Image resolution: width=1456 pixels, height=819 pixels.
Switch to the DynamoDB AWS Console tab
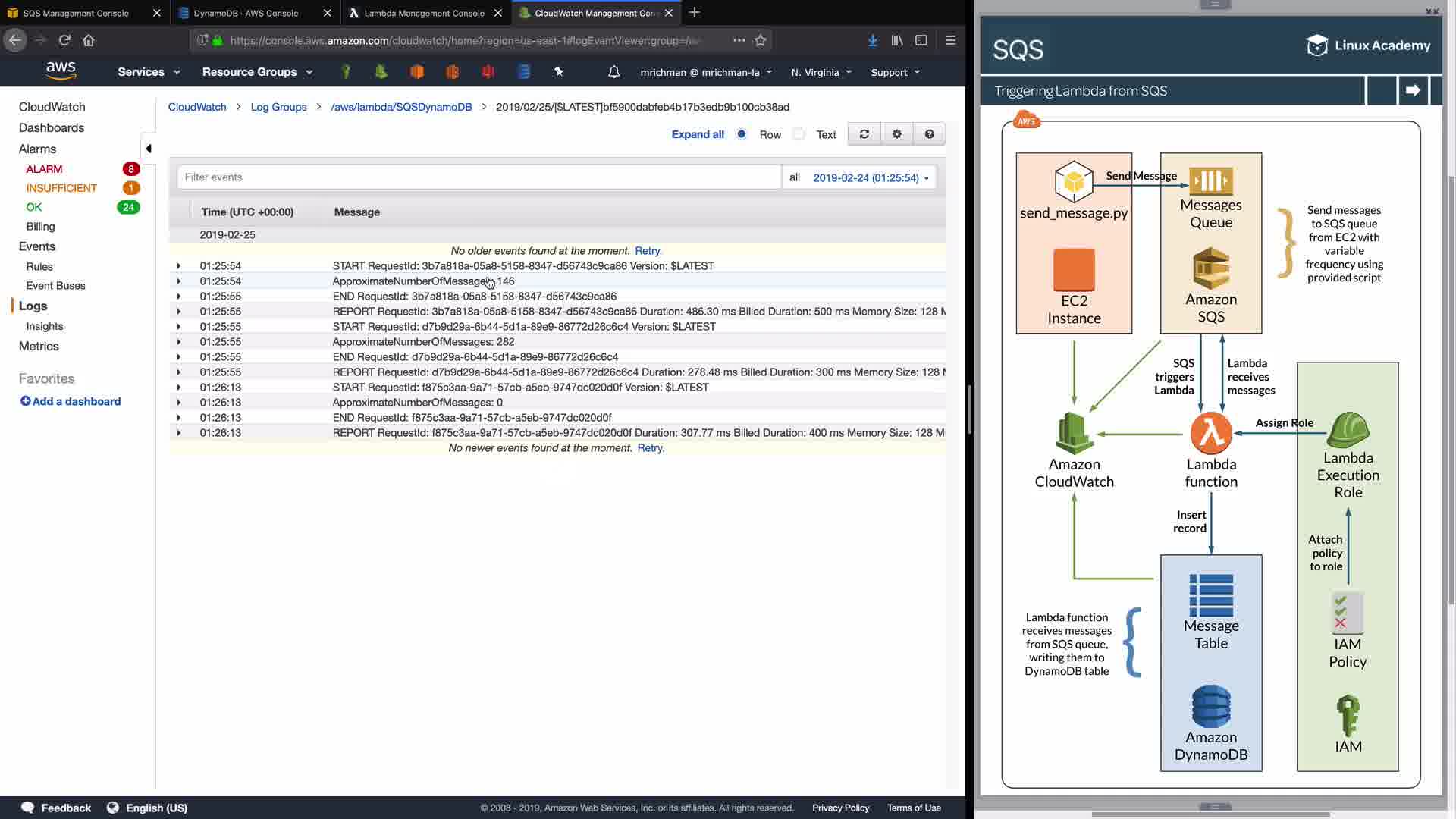(x=246, y=13)
